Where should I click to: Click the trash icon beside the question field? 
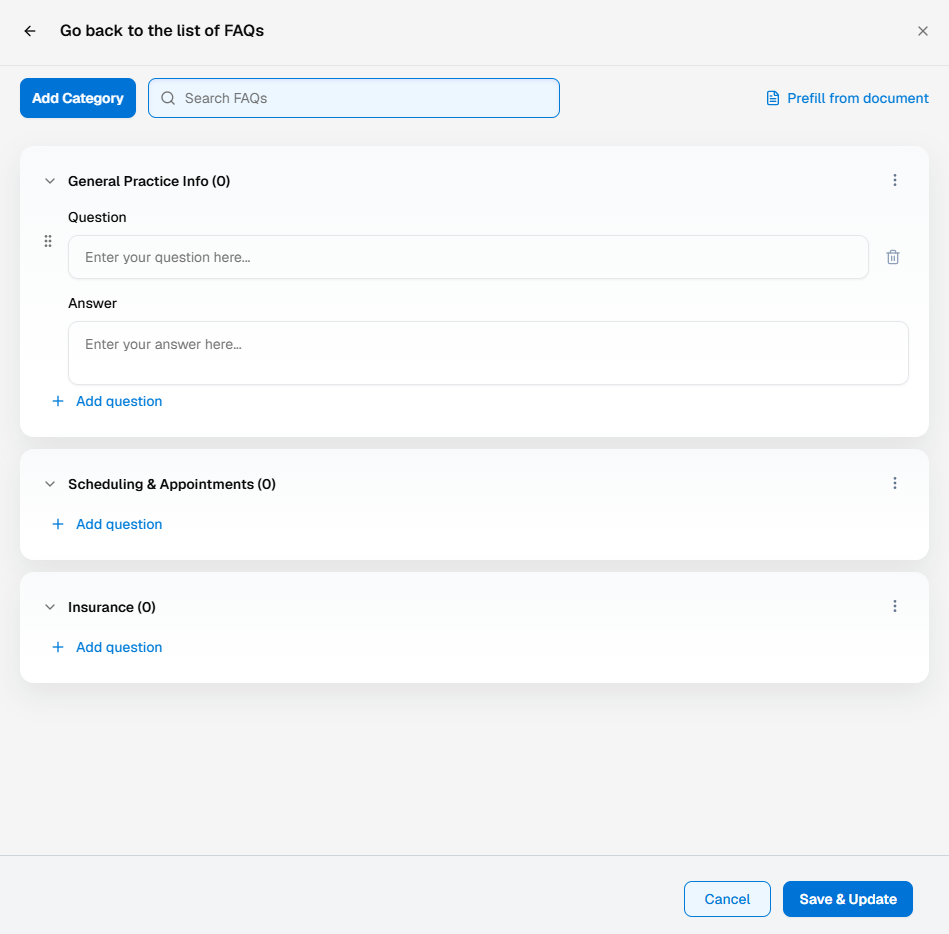[x=893, y=257]
